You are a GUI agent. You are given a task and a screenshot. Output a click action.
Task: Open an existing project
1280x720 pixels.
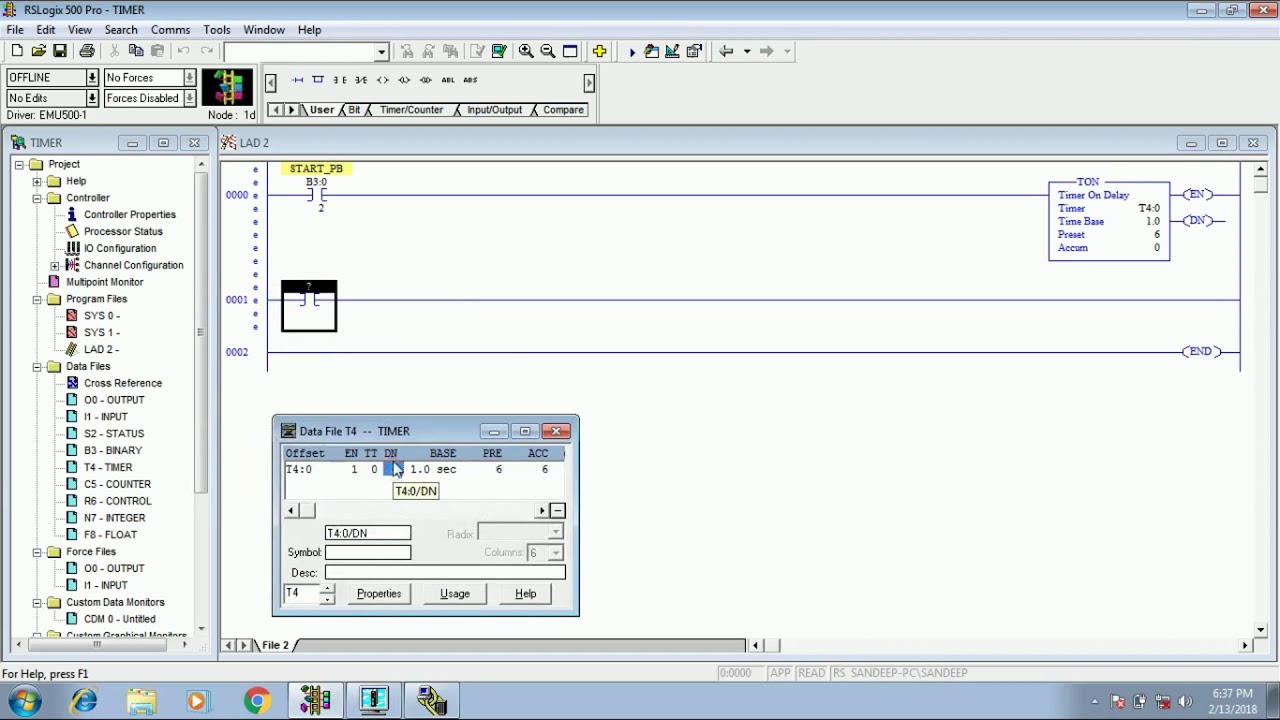click(x=38, y=51)
